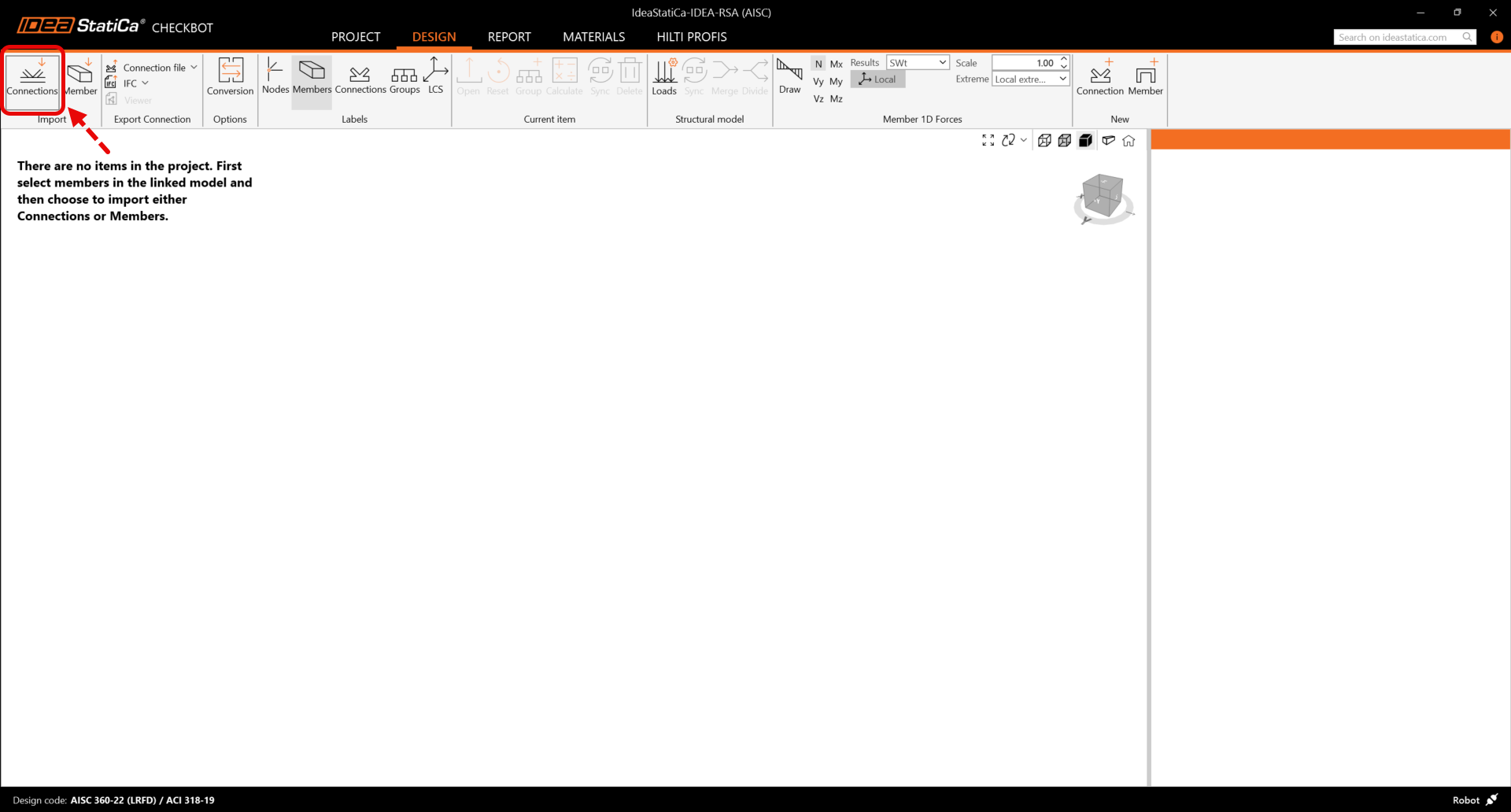Zoom to fit with the full-extent icon

click(x=988, y=141)
